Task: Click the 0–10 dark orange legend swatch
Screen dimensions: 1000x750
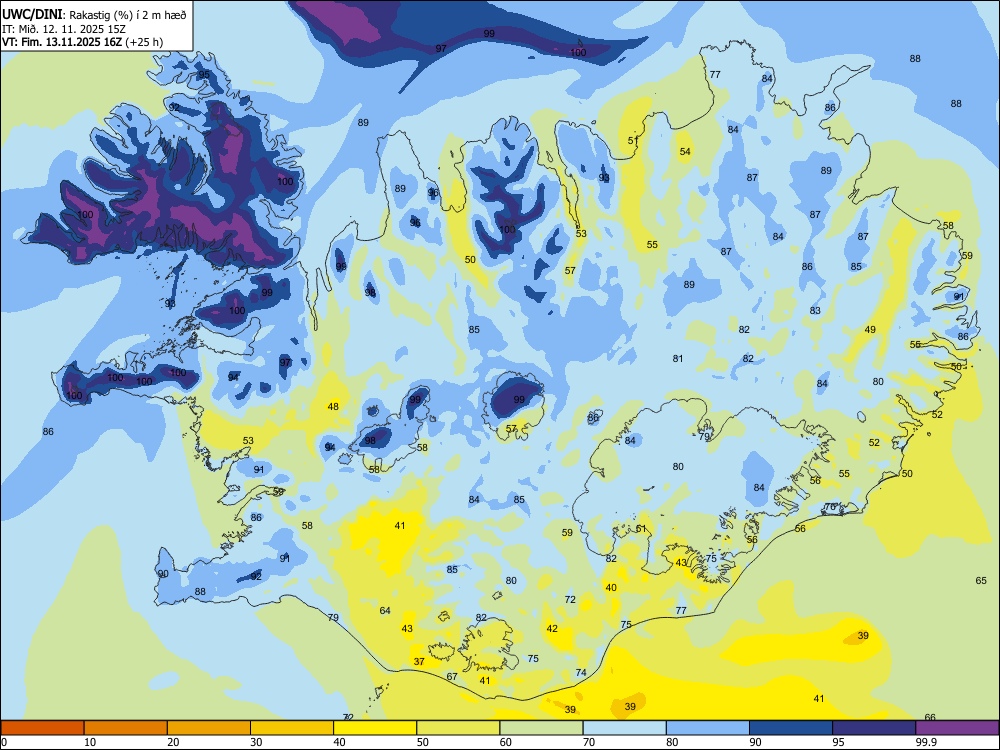Action: coord(42,728)
